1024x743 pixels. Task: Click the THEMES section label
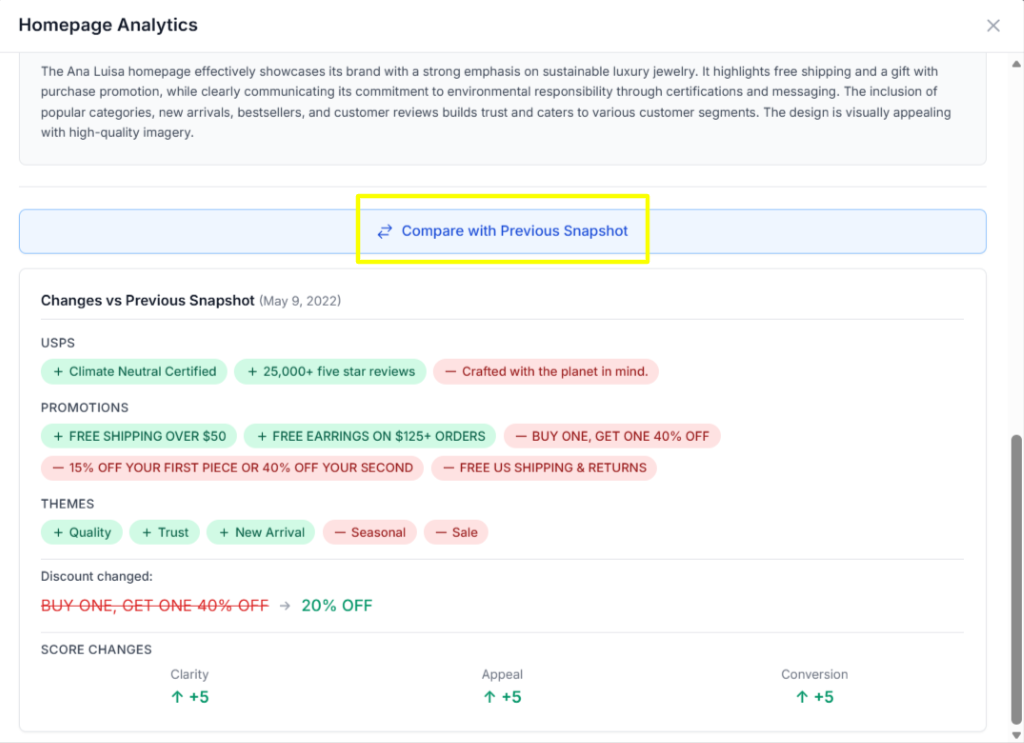(x=68, y=504)
